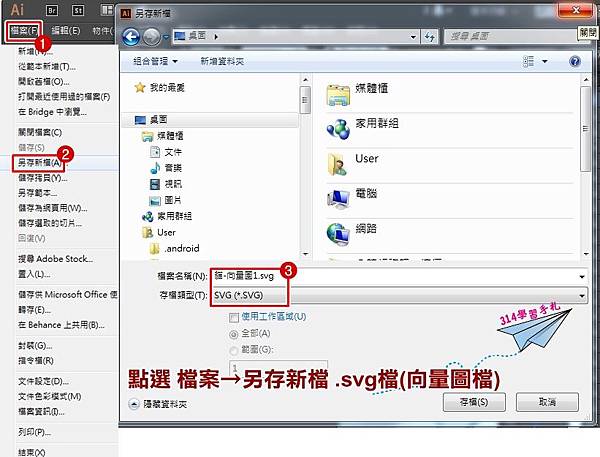Open the 存檔類型 SVG dropdown

[399, 295]
